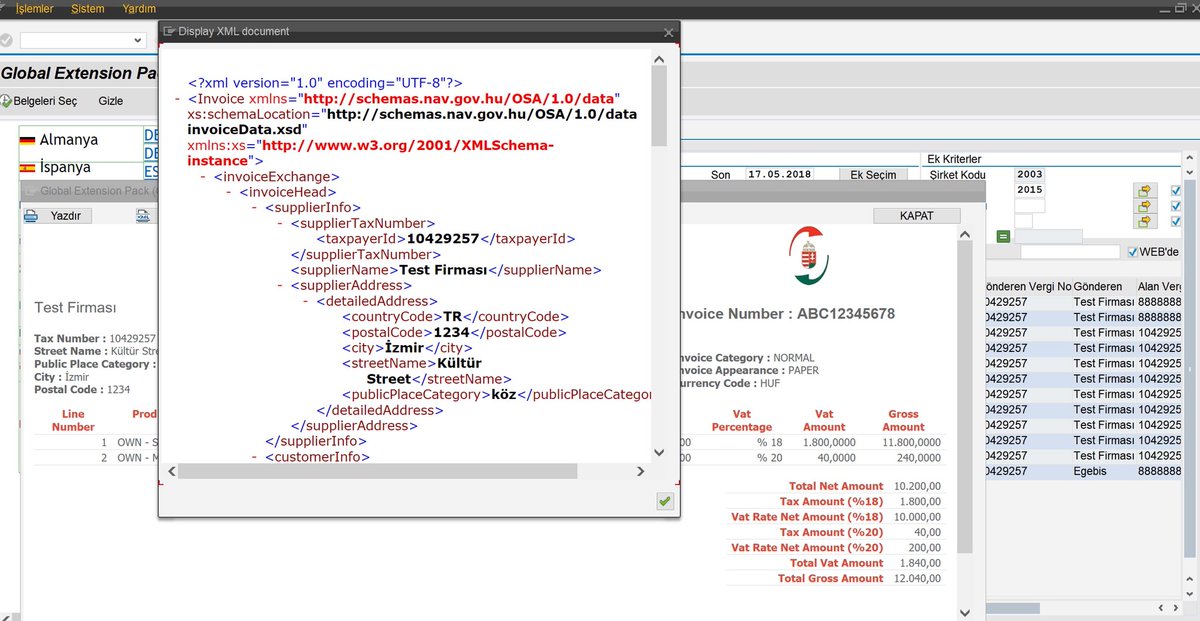Click the XML export icon beside Yazdır
Image resolution: width=1200 pixels, height=621 pixels.
pyautogui.click(x=143, y=215)
